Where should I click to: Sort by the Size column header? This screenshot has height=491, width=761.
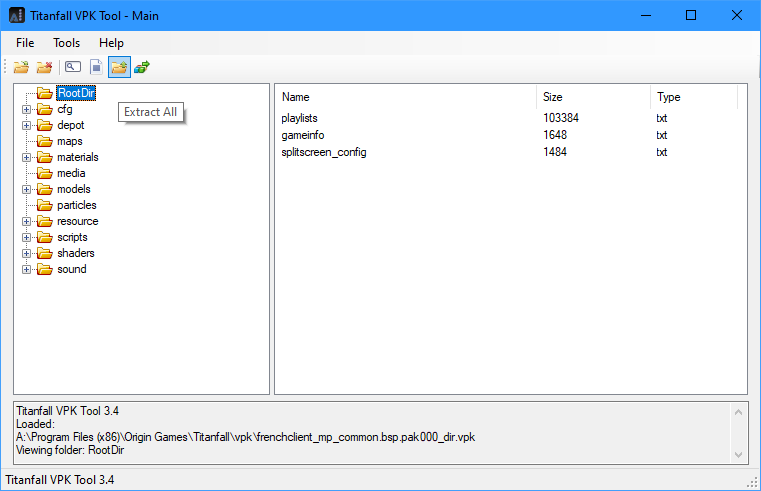594,97
